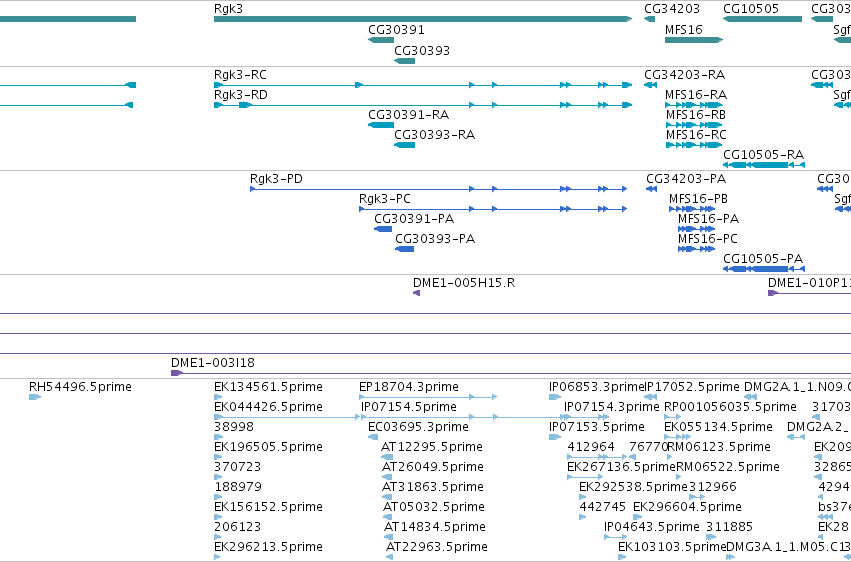Click the IP06853.3prime EST label
Image resolution: width=851 pixels, height=562 pixels.
pos(596,387)
